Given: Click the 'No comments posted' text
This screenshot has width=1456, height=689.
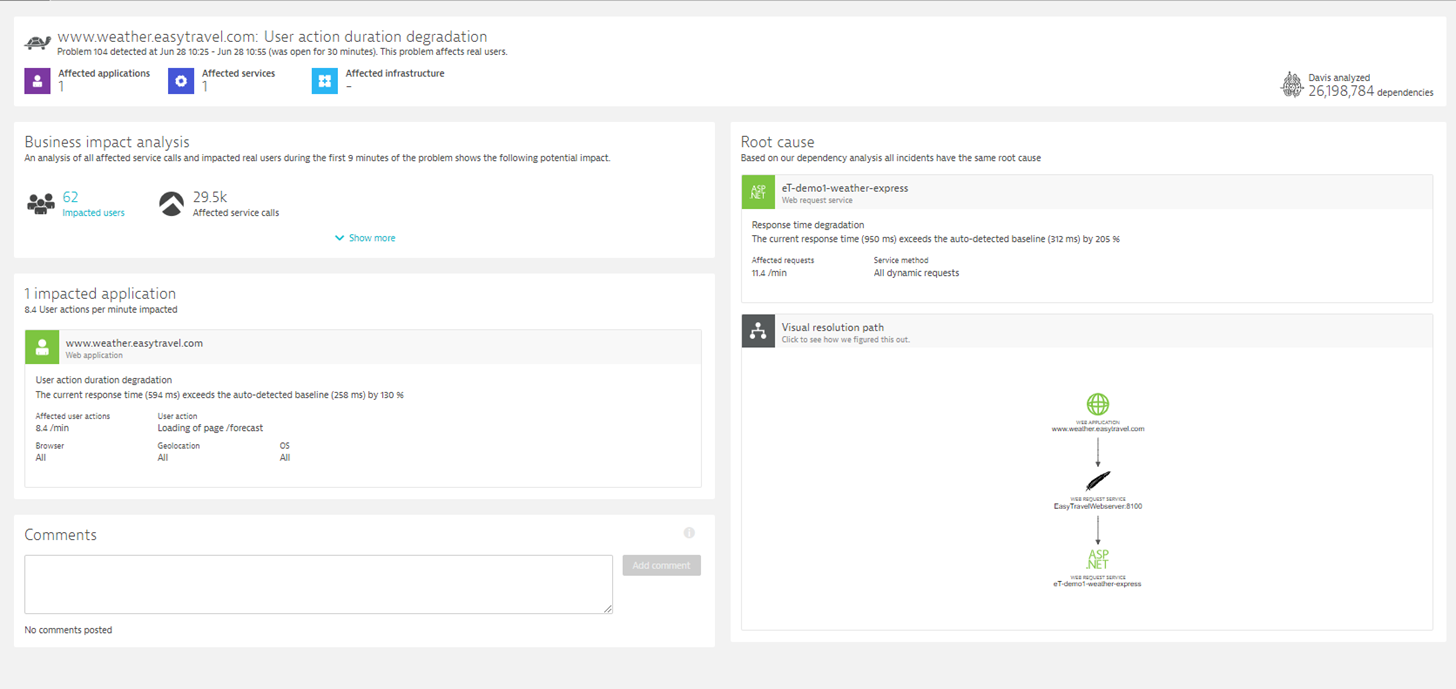Looking at the screenshot, I should tap(68, 630).
